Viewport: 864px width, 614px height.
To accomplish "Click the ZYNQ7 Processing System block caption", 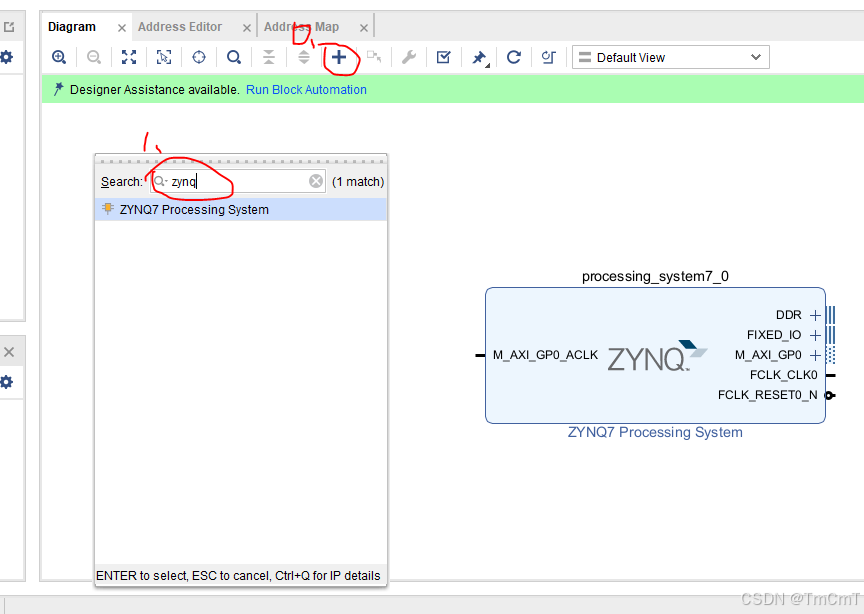I will tap(655, 432).
